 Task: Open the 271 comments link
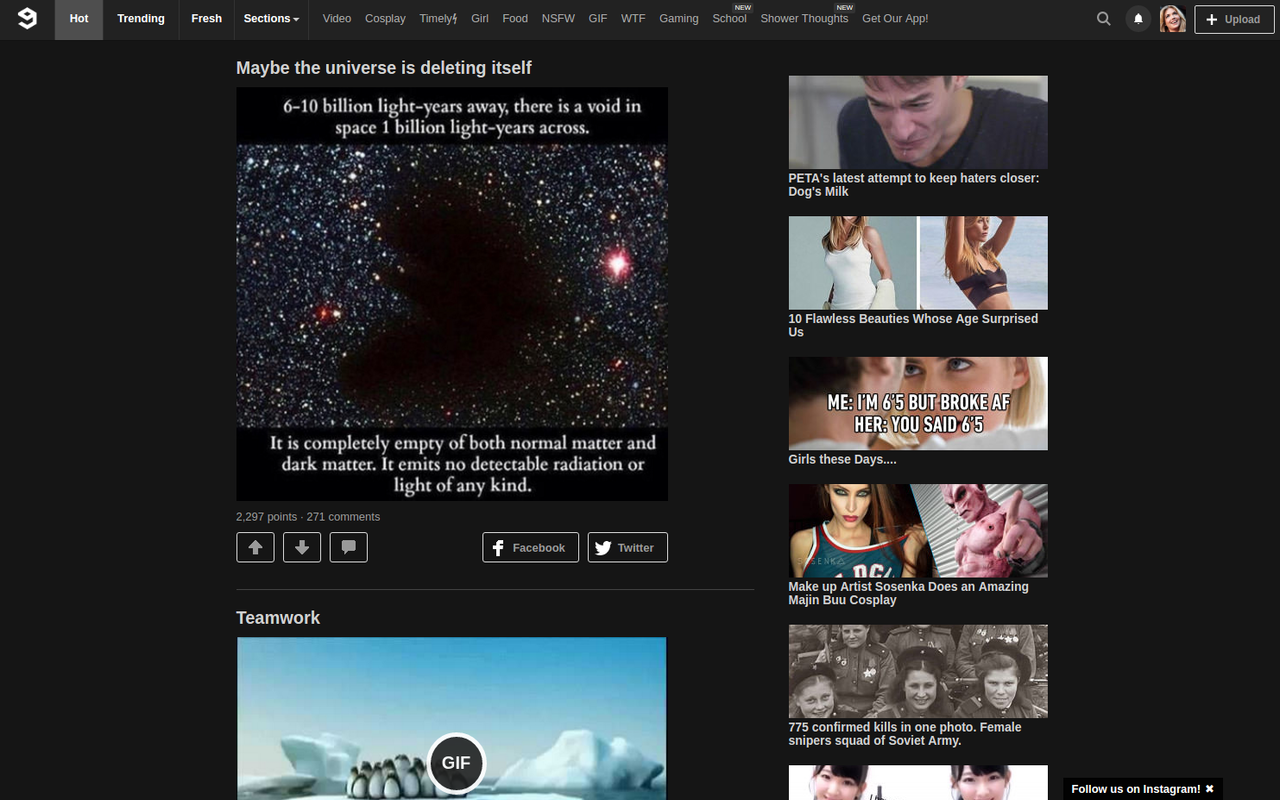pos(344,517)
